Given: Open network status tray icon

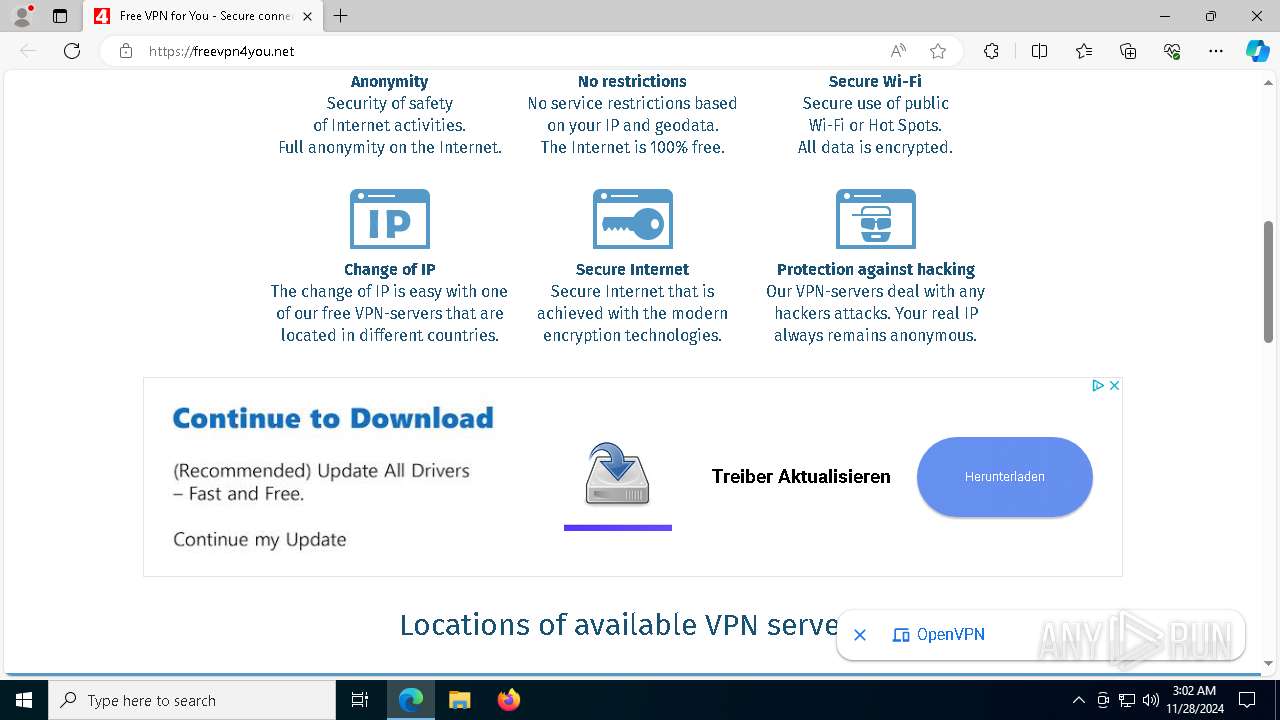Looking at the screenshot, I should click(1127, 700).
